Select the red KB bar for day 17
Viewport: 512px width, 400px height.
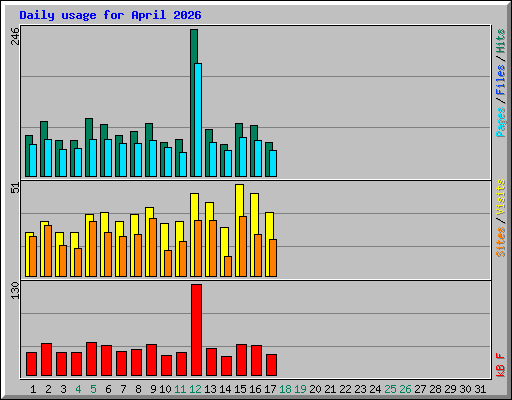point(271,365)
